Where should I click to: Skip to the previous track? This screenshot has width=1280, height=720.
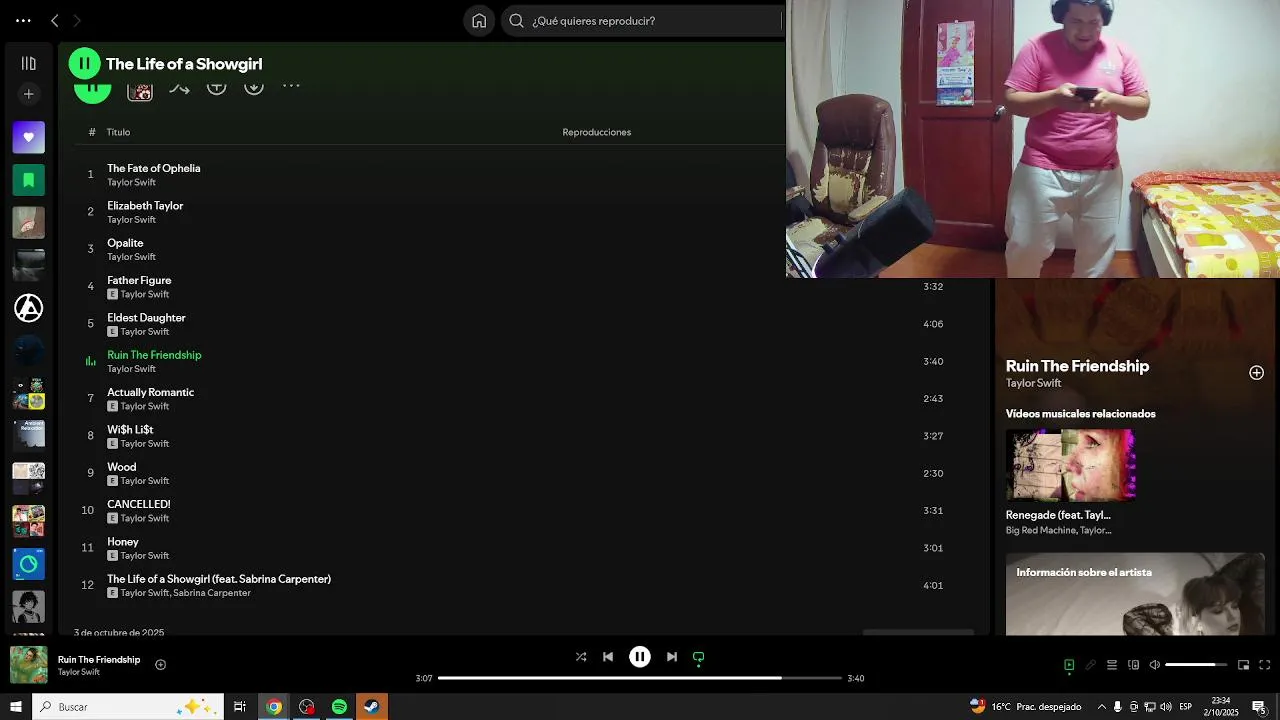click(608, 657)
